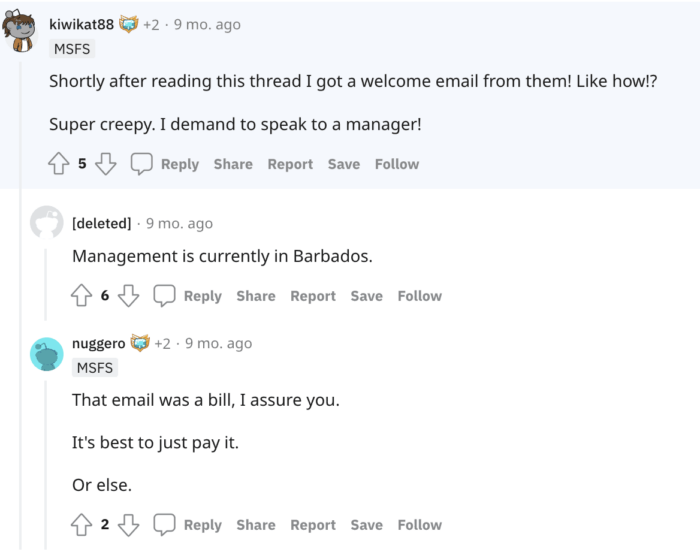
Task: Follow nuggero's comment
Action: (x=420, y=525)
